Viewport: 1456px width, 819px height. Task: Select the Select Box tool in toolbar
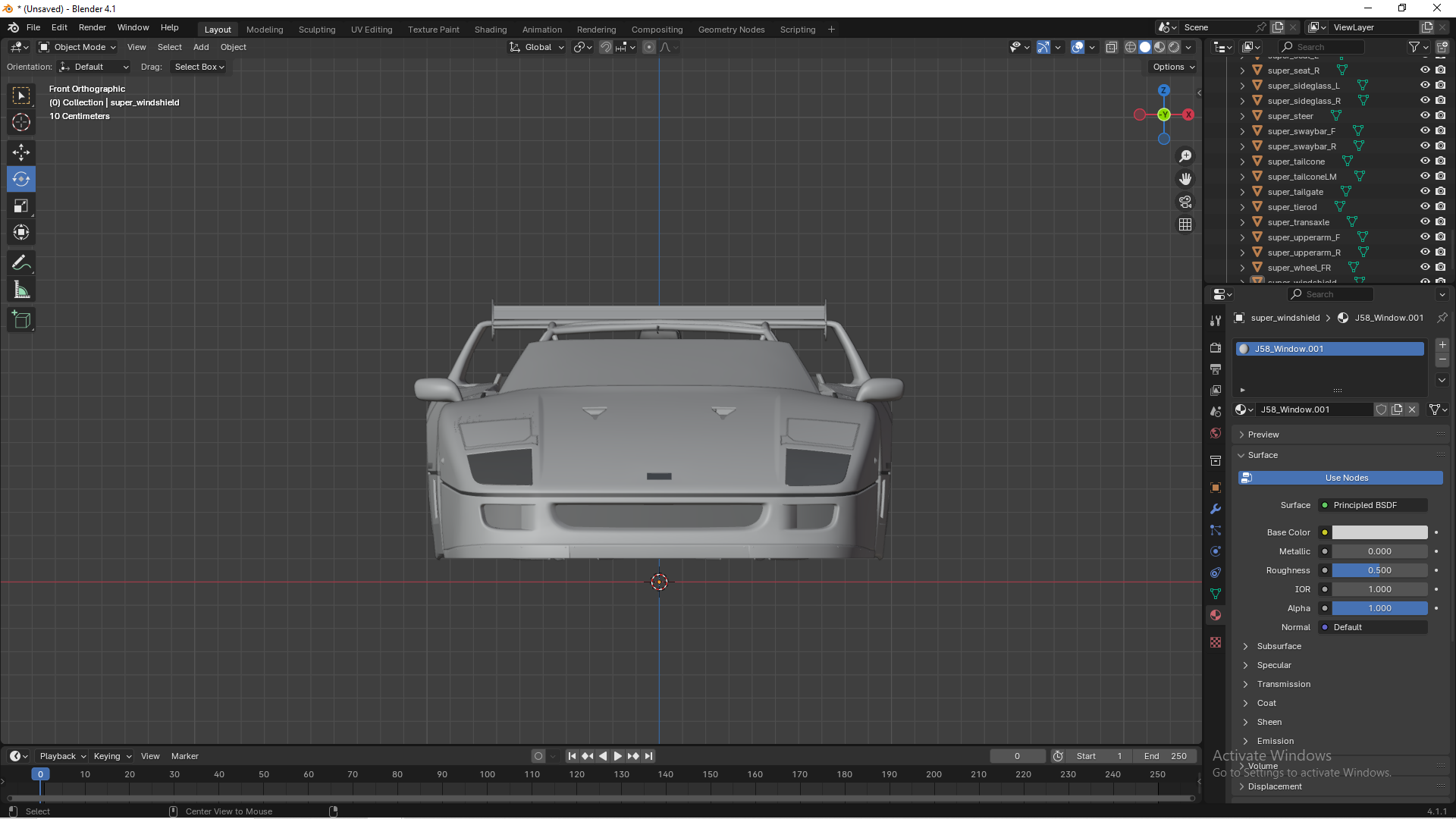click(21, 96)
